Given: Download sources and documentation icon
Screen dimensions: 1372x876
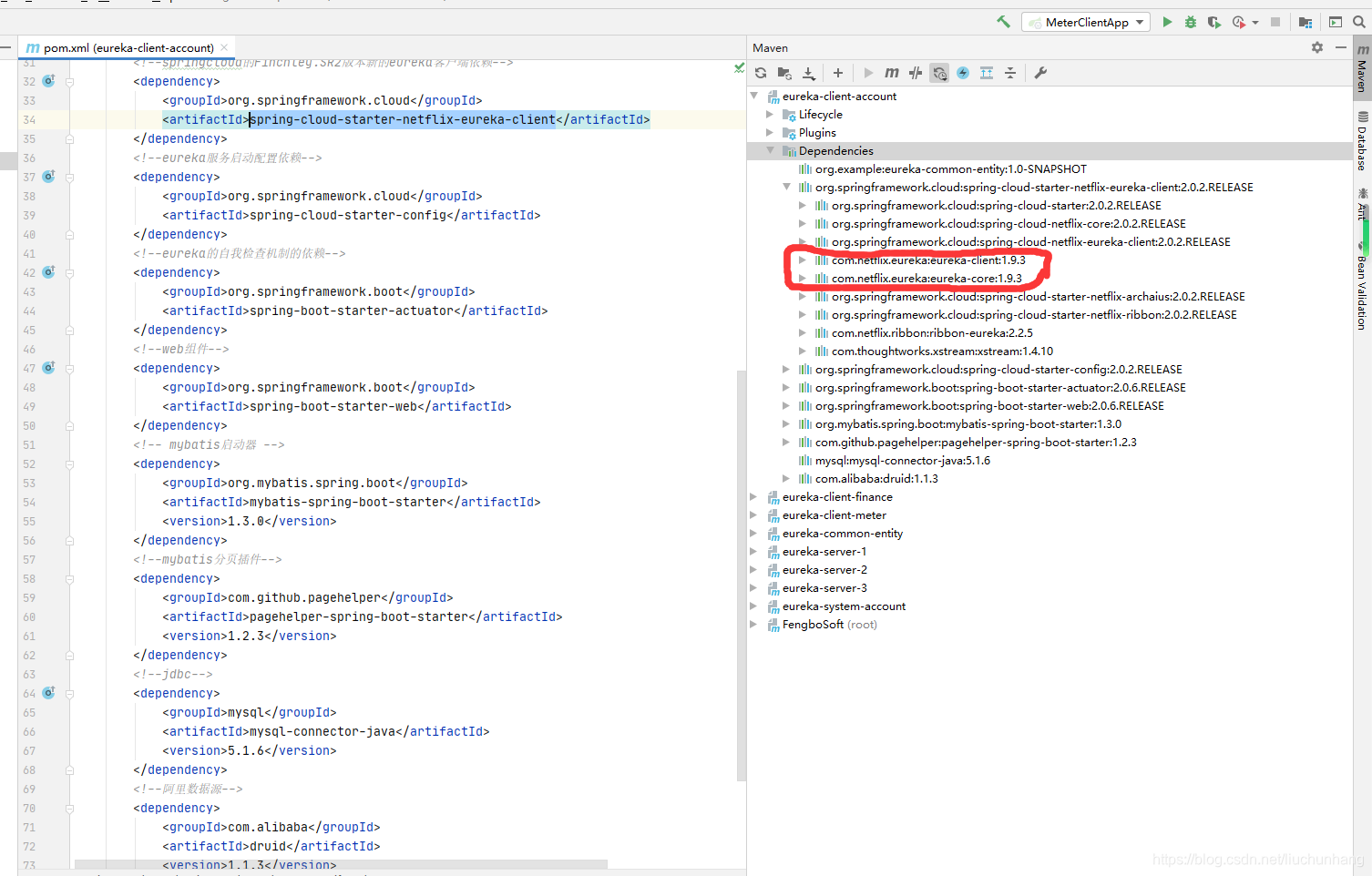Looking at the screenshot, I should coord(808,73).
